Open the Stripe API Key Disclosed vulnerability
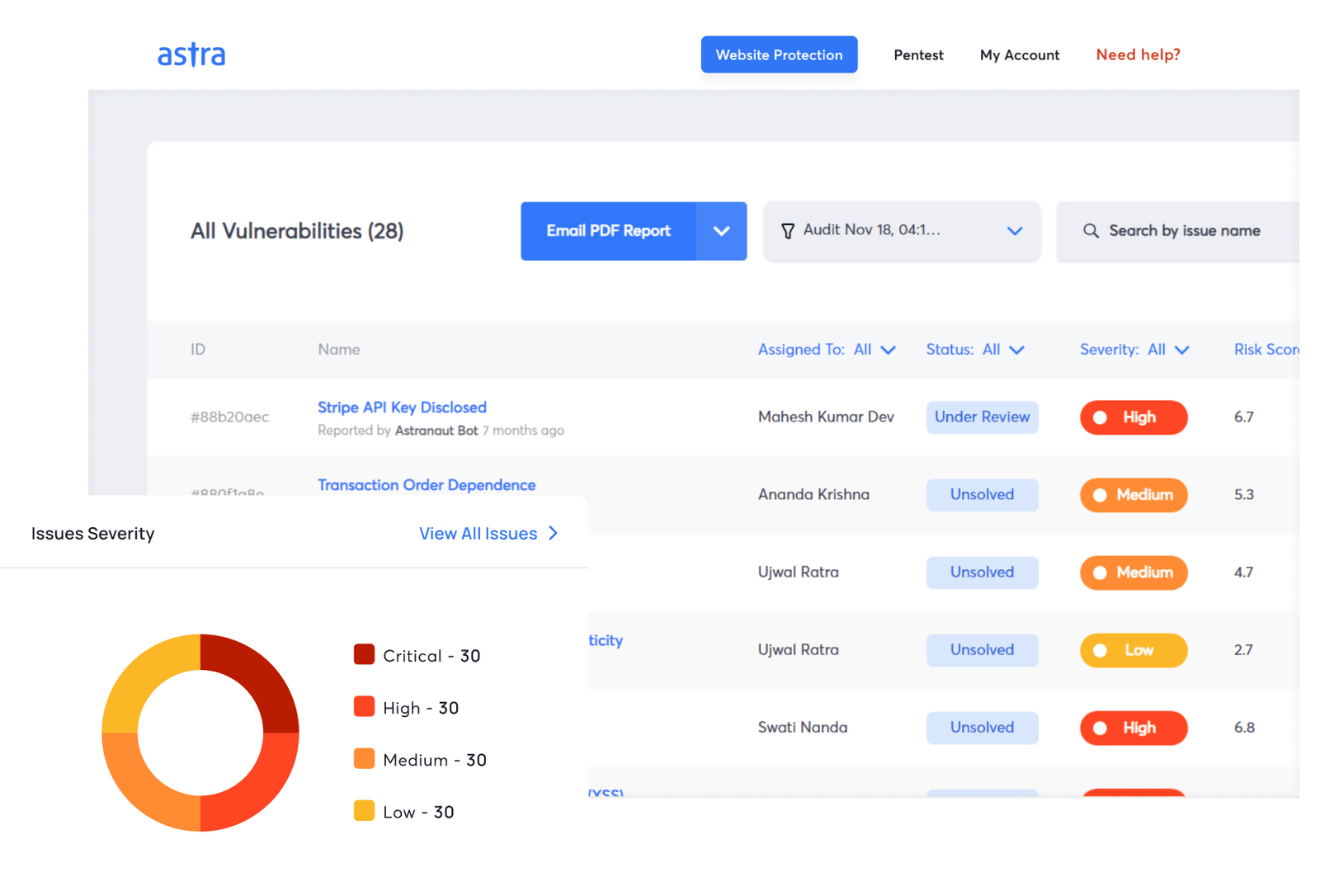The height and width of the screenshot is (896, 1320). 402,407
